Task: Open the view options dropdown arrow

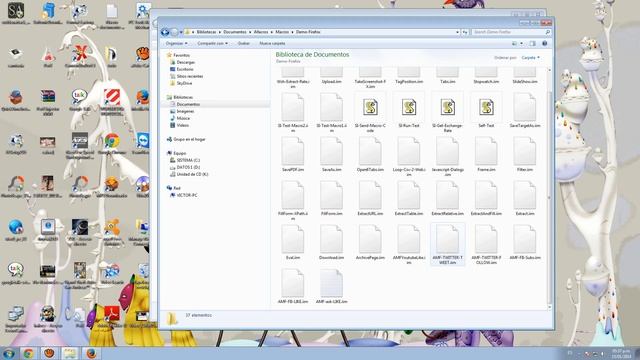Action: [521, 43]
